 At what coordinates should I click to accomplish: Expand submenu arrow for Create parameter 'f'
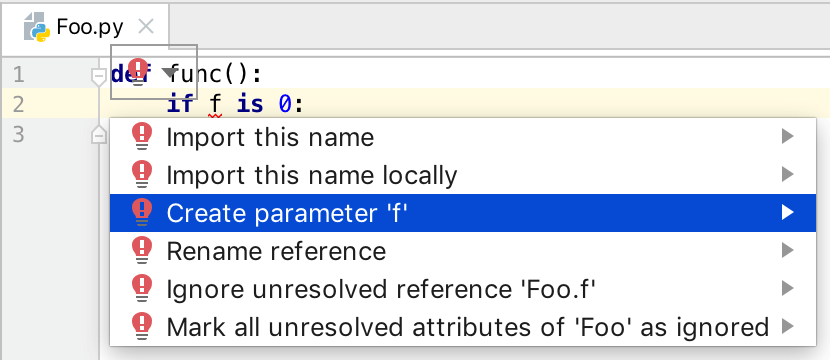point(788,213)
